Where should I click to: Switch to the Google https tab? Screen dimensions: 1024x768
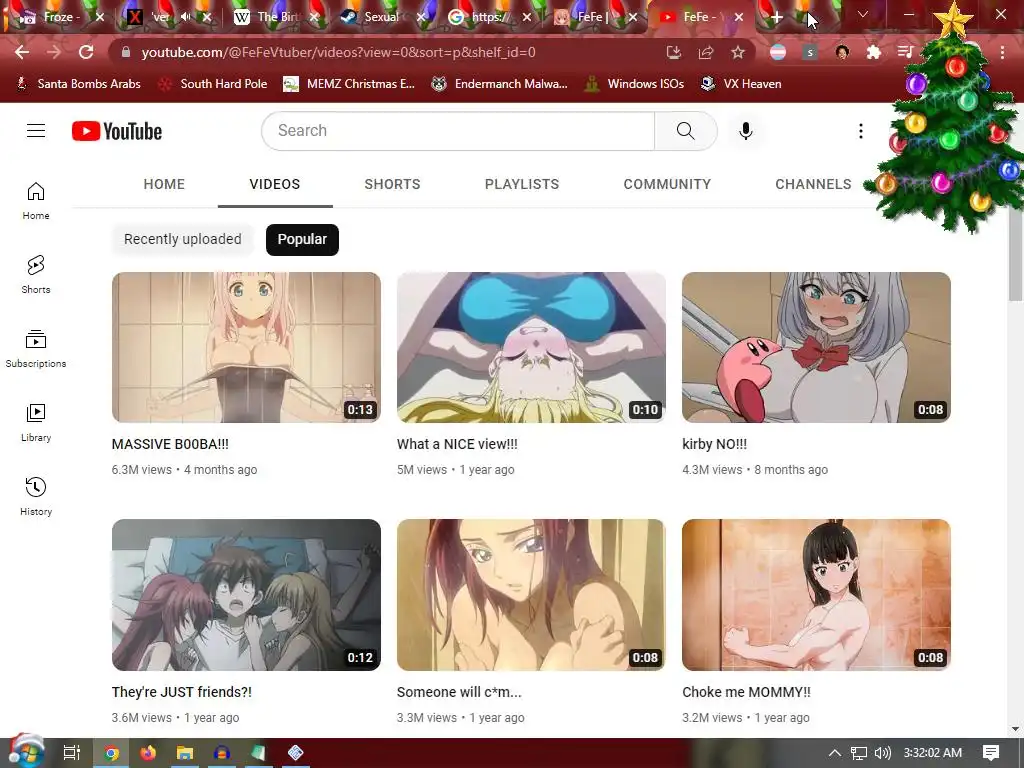point(488,17)
